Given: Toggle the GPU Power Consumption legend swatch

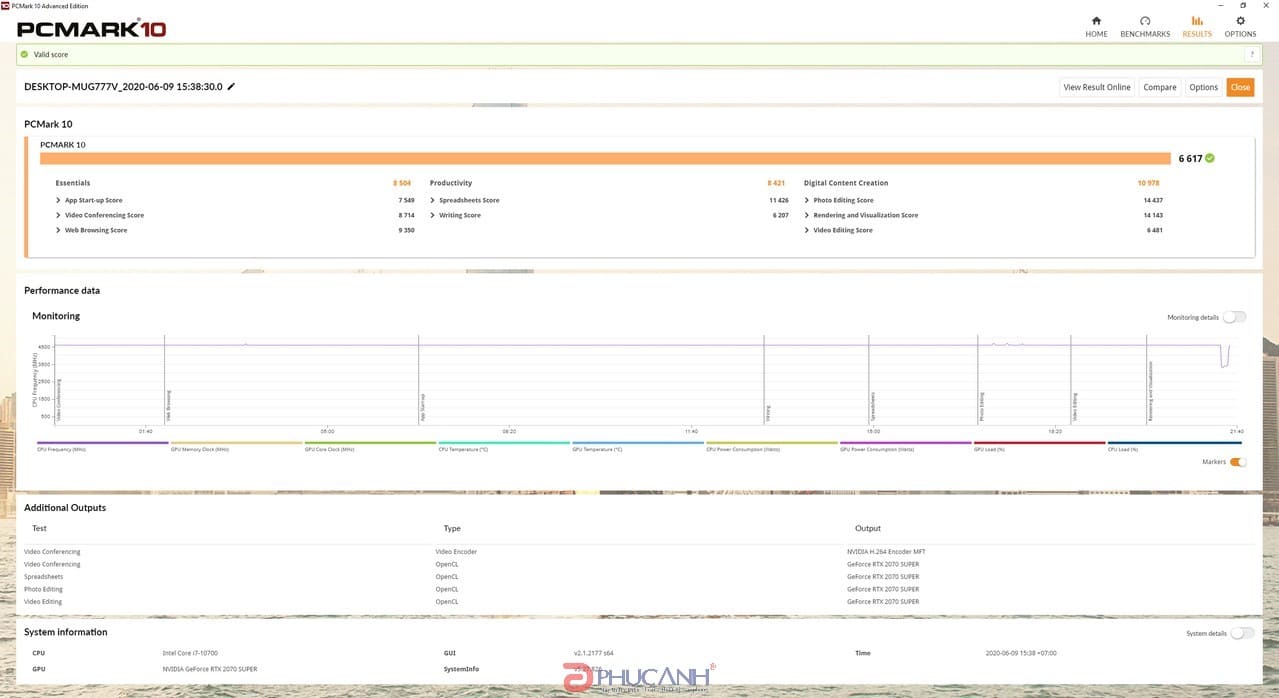Looking at the screenshot, I should [906, 443].
